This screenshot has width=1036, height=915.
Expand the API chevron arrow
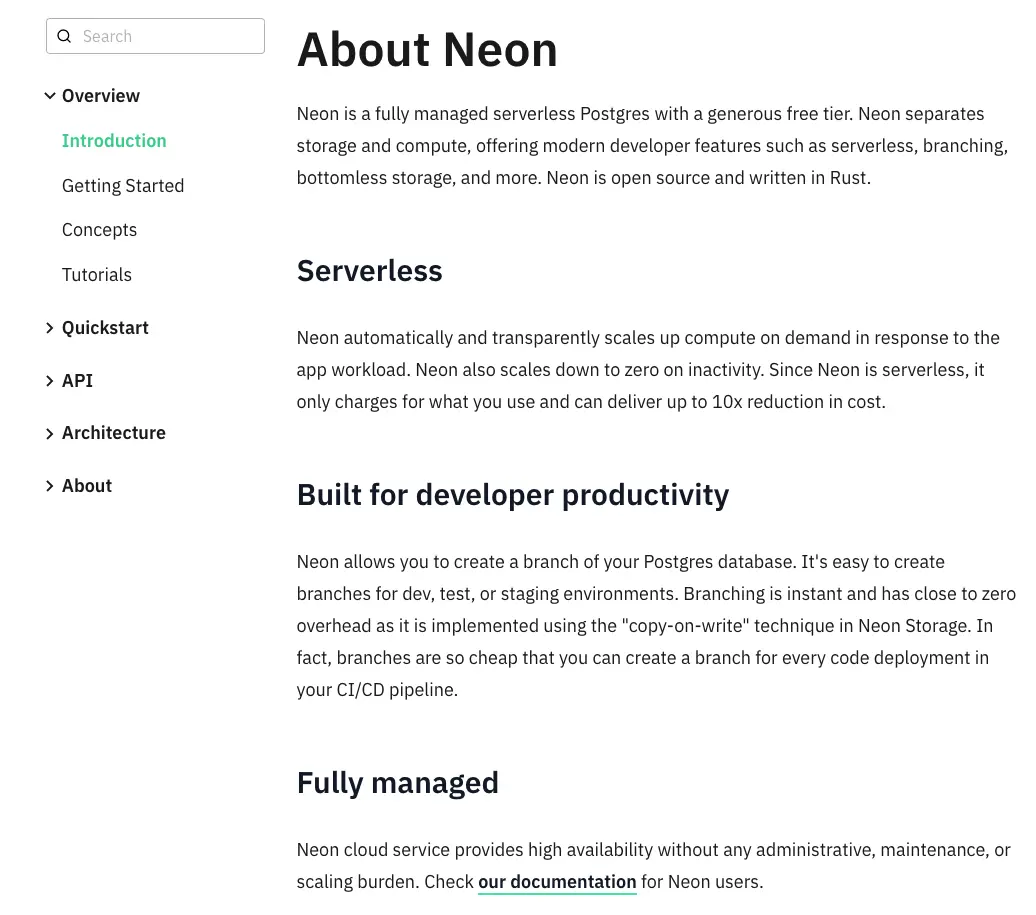click(49, 381)
